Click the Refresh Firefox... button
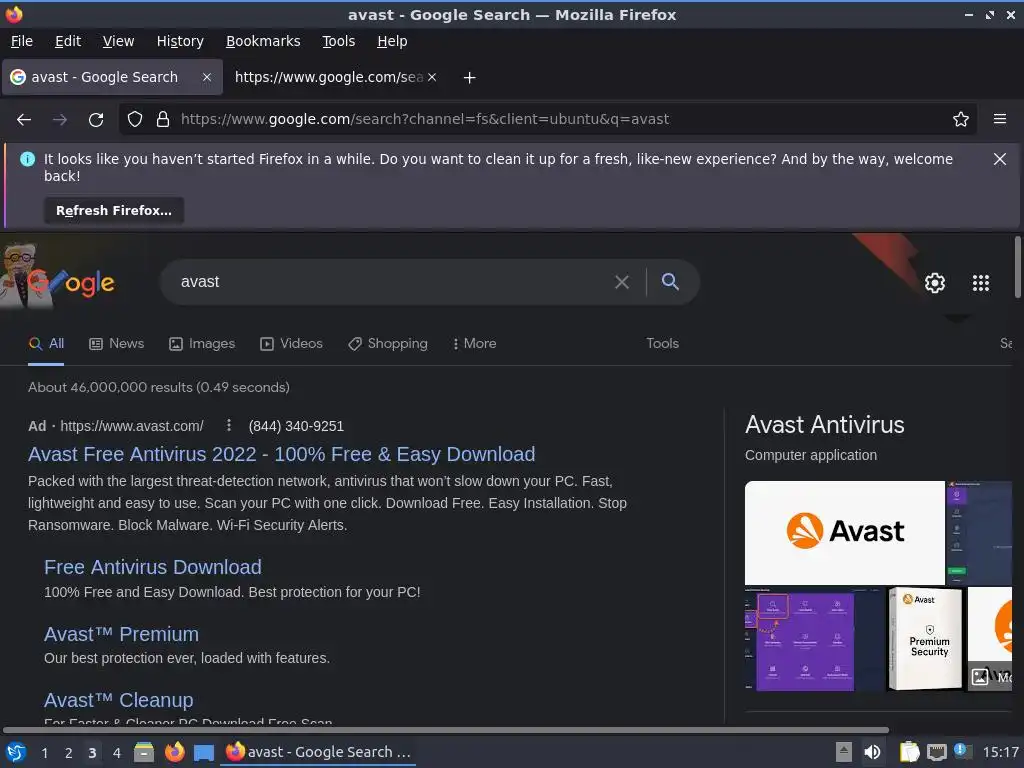The image size is (1024, 768). tap(114, 210)
